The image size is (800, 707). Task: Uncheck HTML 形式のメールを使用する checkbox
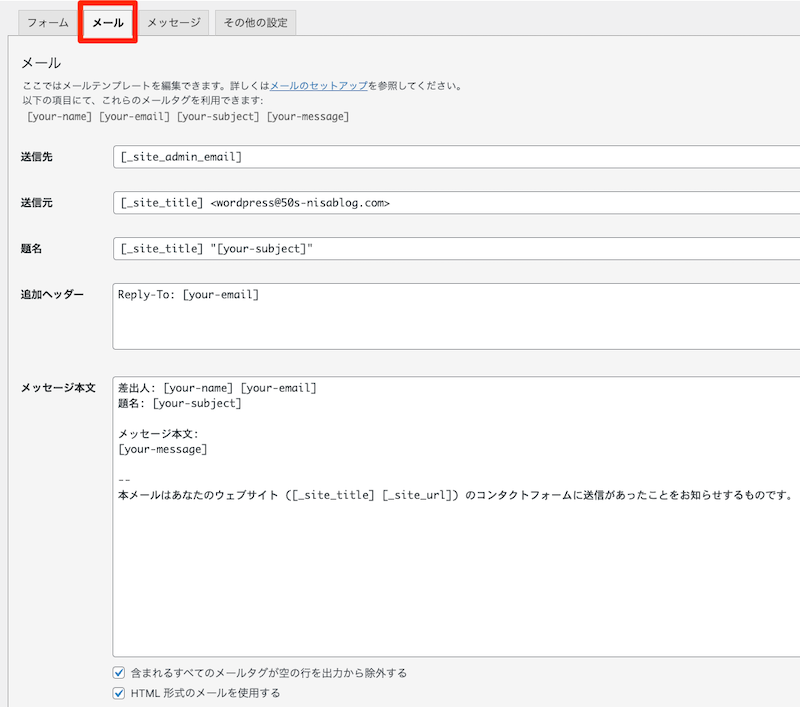[119, 692]
